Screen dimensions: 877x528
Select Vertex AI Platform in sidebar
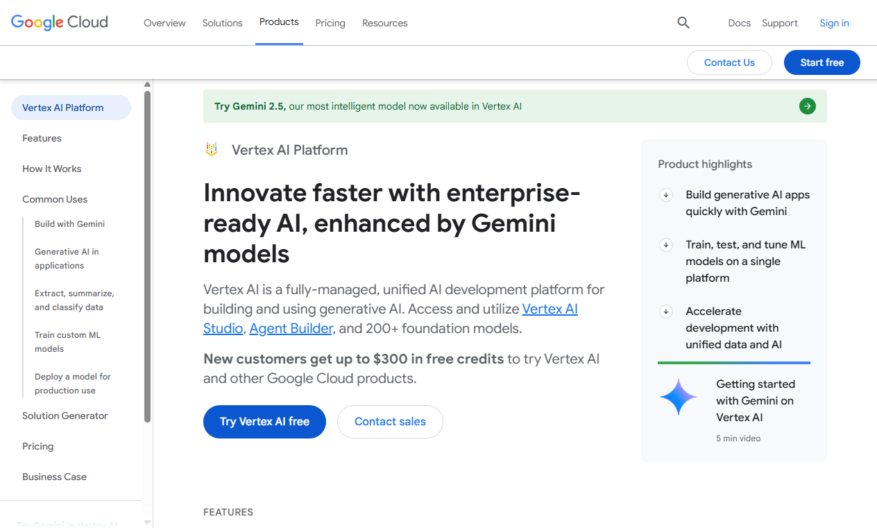71,107
